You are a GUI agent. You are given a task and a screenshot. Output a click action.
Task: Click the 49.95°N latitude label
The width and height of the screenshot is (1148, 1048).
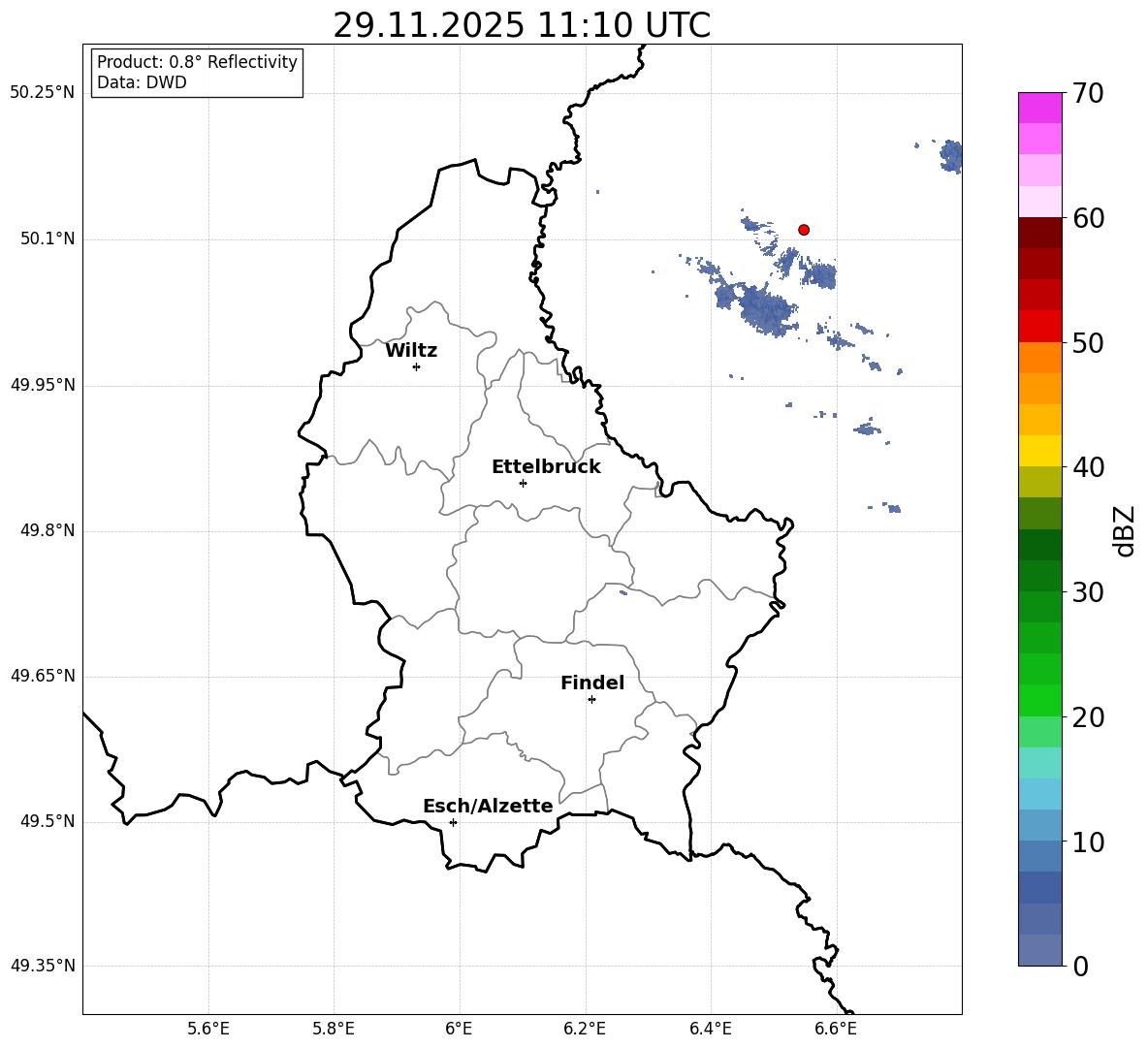tap(42, 385)
